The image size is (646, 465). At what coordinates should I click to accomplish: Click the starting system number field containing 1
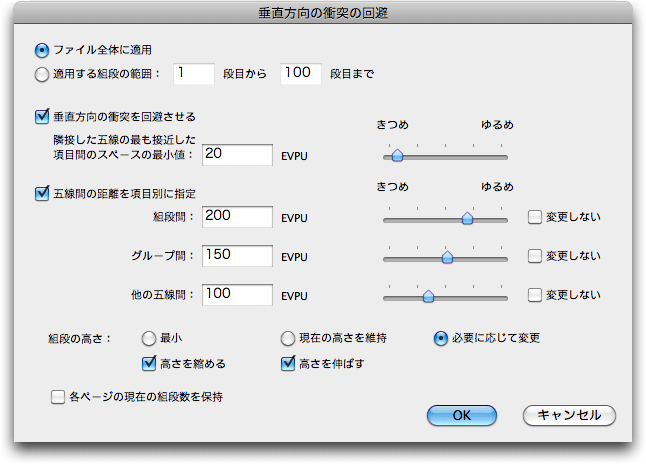click(194, 74)
